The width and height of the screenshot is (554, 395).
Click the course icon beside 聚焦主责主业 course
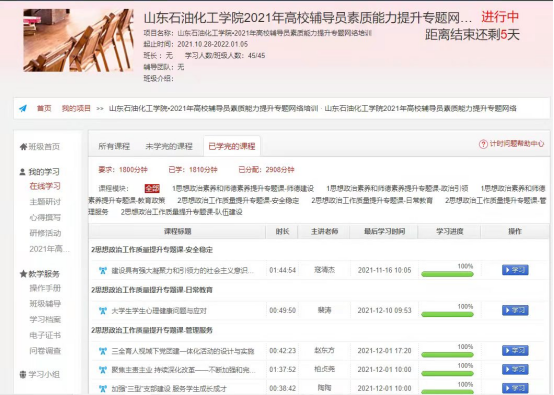click(x=103, y=370)
